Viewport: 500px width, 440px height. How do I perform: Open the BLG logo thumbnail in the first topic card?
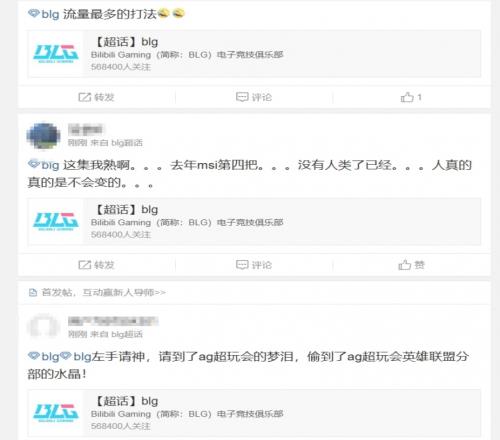pos(56,54)
